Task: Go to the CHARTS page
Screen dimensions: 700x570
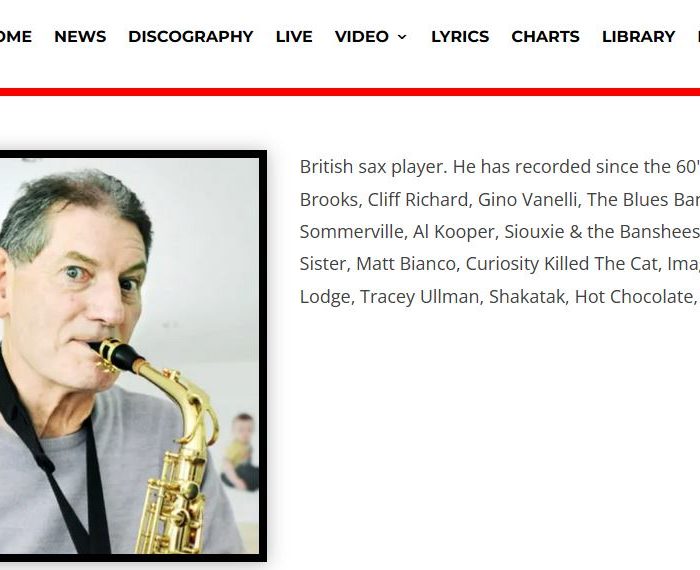Action: pyautogui.click(x=545, y=37)
